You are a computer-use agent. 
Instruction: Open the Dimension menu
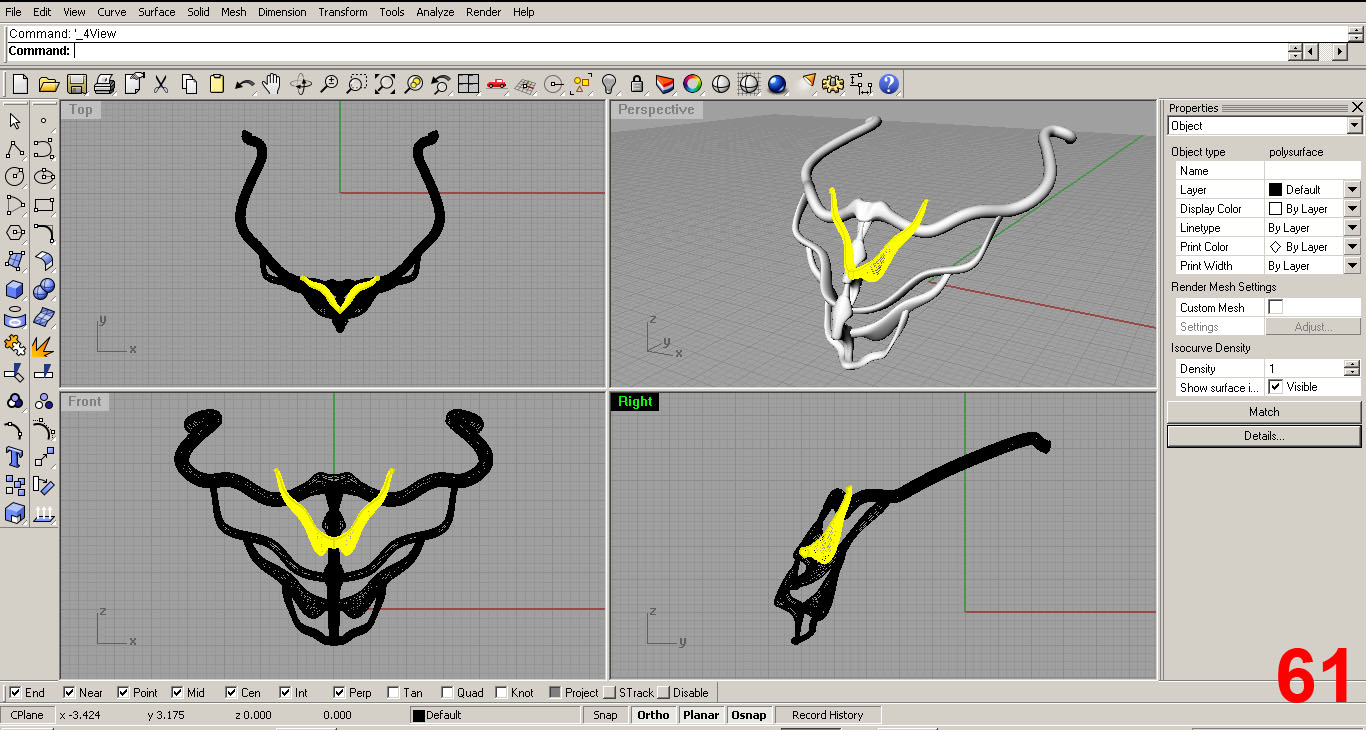282,12
